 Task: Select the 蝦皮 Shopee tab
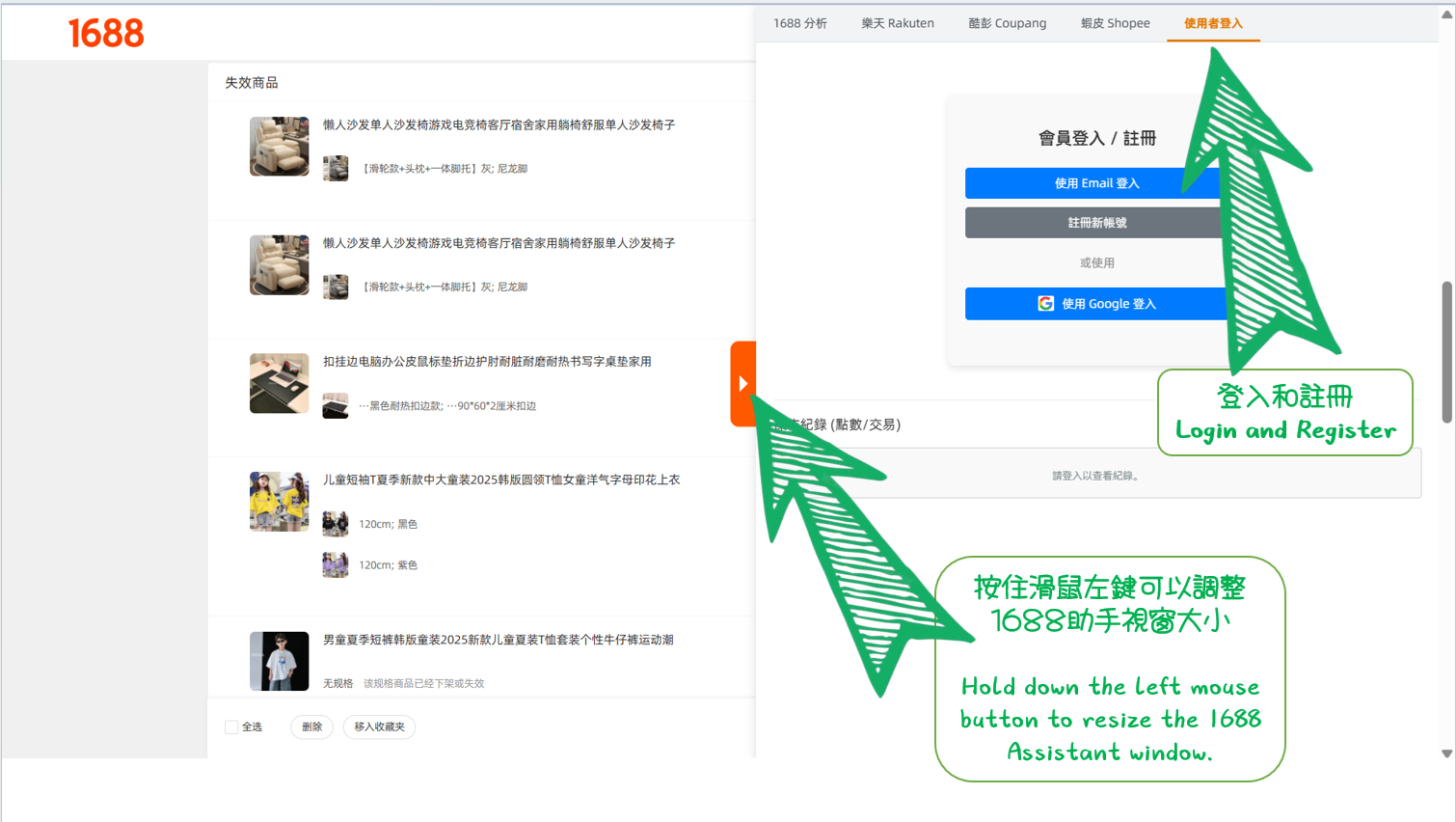pyautogui.click(x=1115, y=23)
